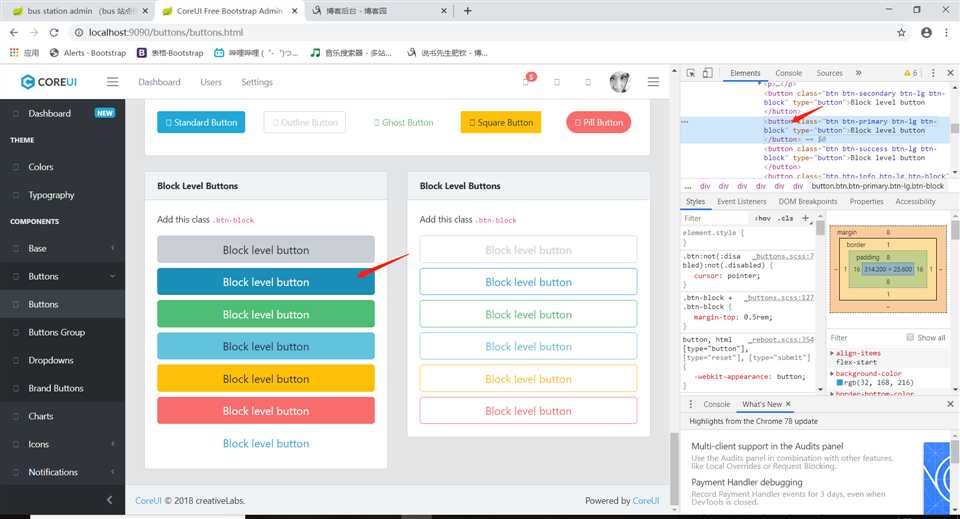Focus the Styles pane Filter field
The height and width of the screenshot is (519, 960).
[716, 218]
